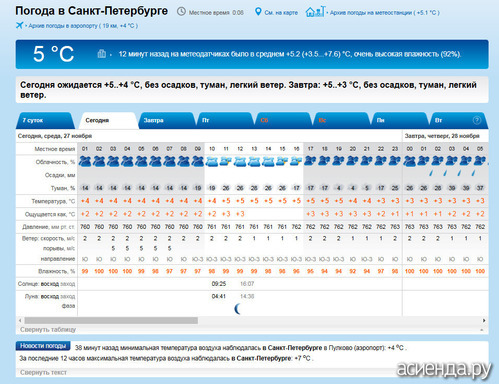The image size is (499, 384).
Task: Click the 01 hour cloud icon
Action: (x=85, y=162)
